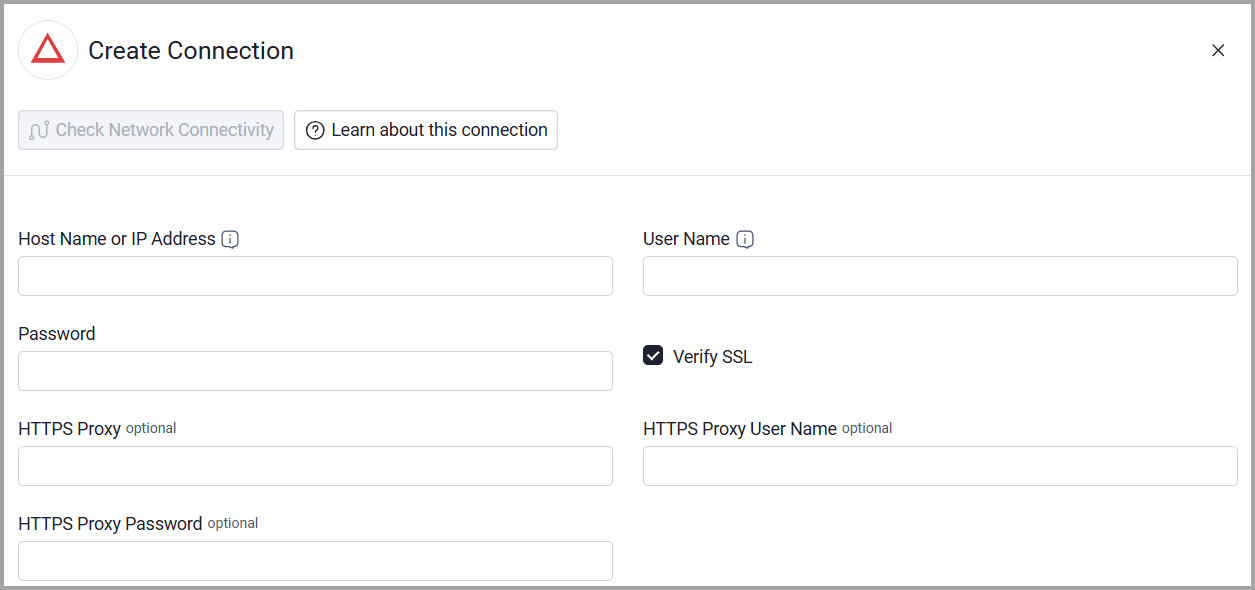Screen dimensions: 1255x590
Task: Select the HTTPS Proxy User Name field
Action: [x=940, y=466]
